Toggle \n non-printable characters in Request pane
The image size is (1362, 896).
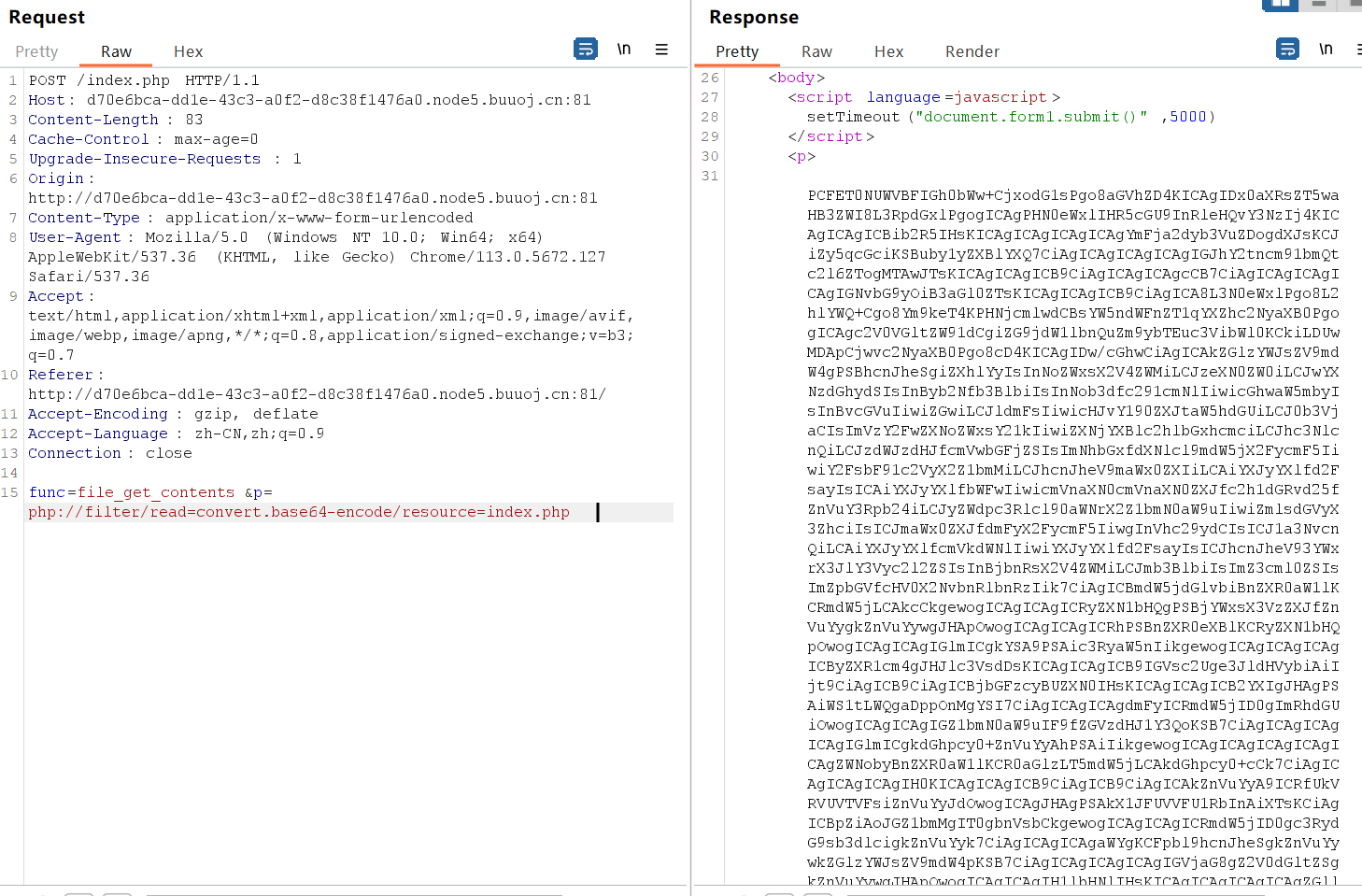coord(624,49)
